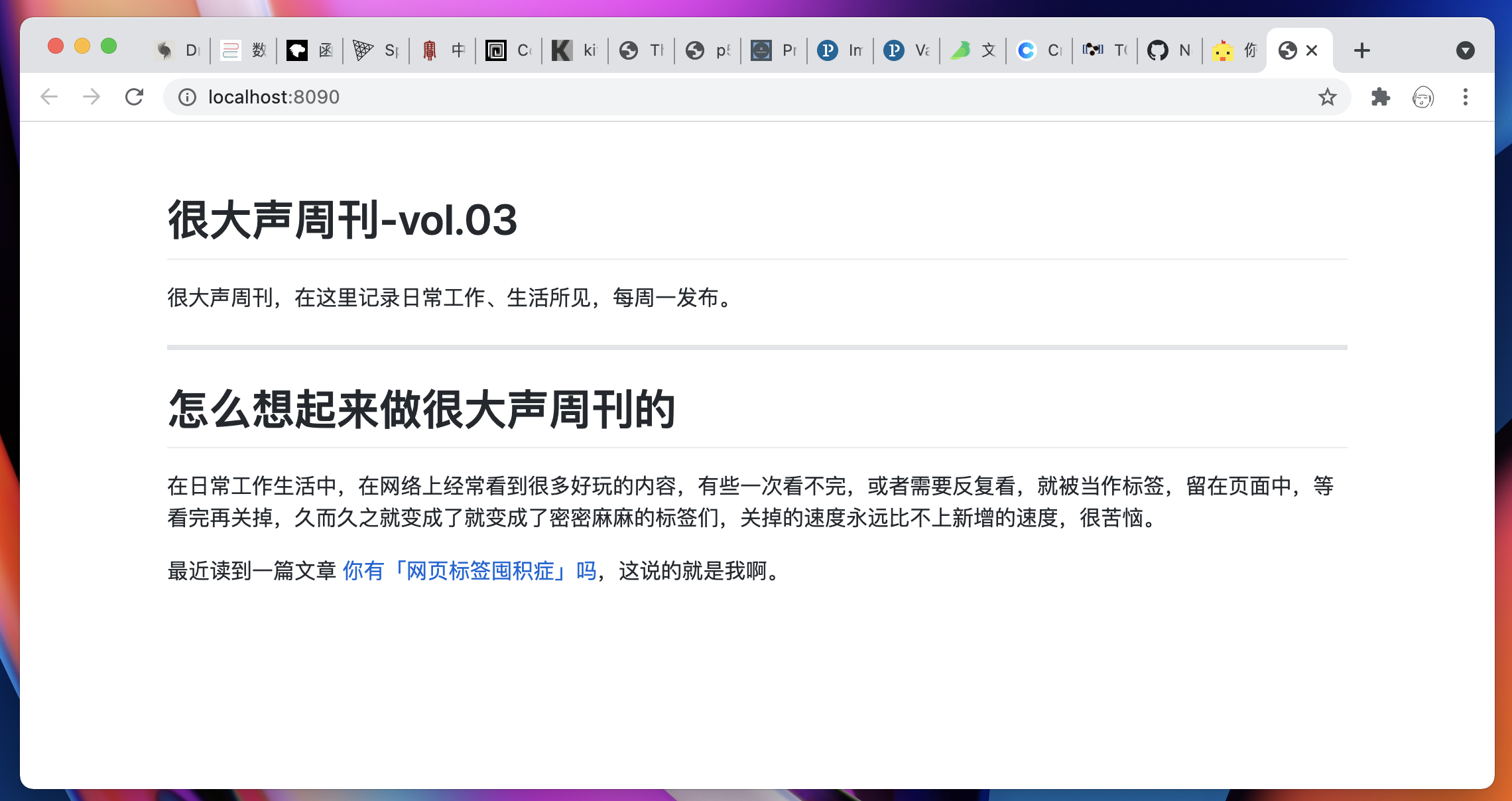Switch to the tab with blue C favicon
The height and width of the screenshot is (801, 1512).
click(1039, 50)
